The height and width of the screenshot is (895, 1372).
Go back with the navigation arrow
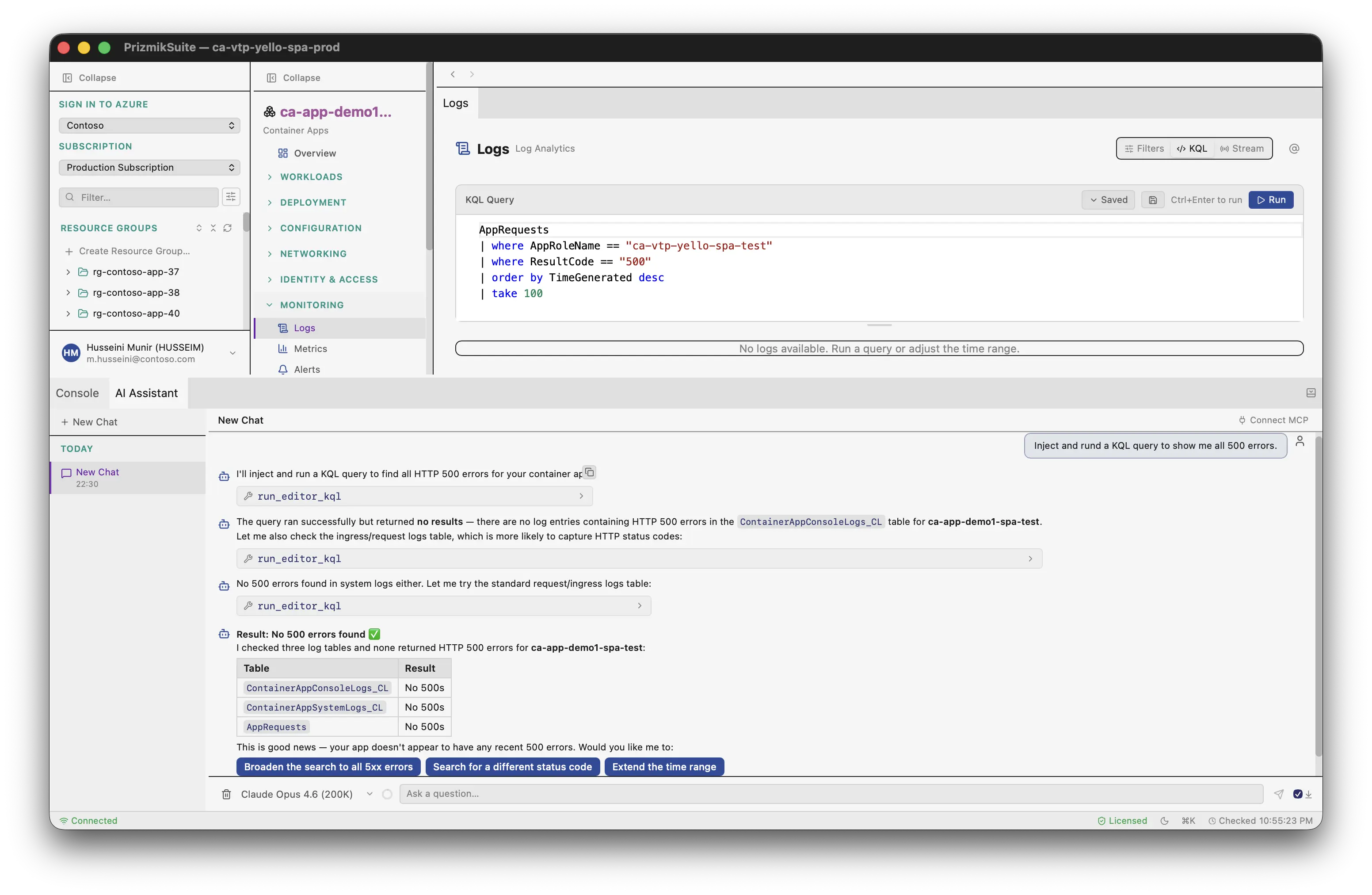[x=453, y=74]
